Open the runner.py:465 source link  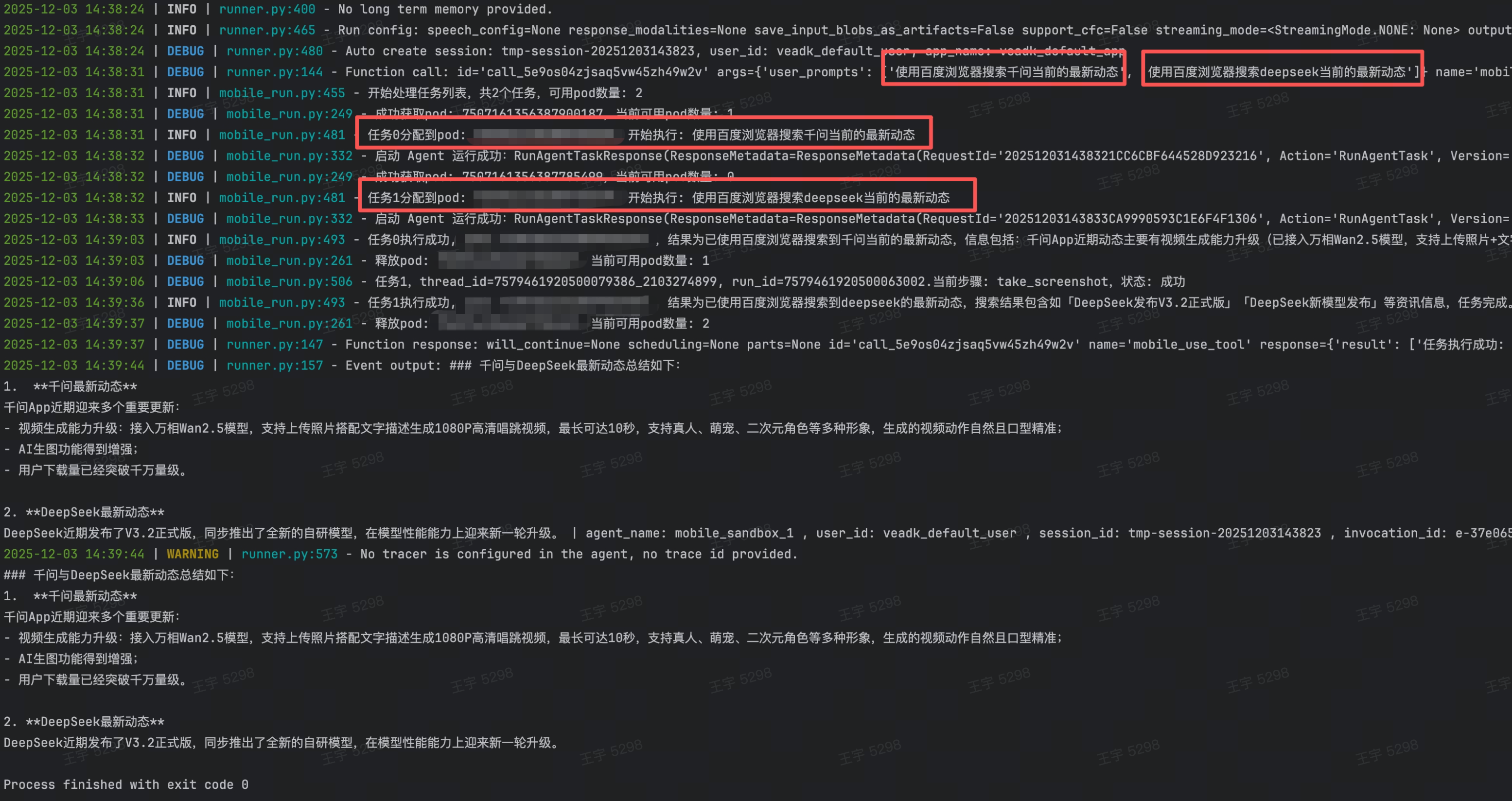[x=267, y=30]
